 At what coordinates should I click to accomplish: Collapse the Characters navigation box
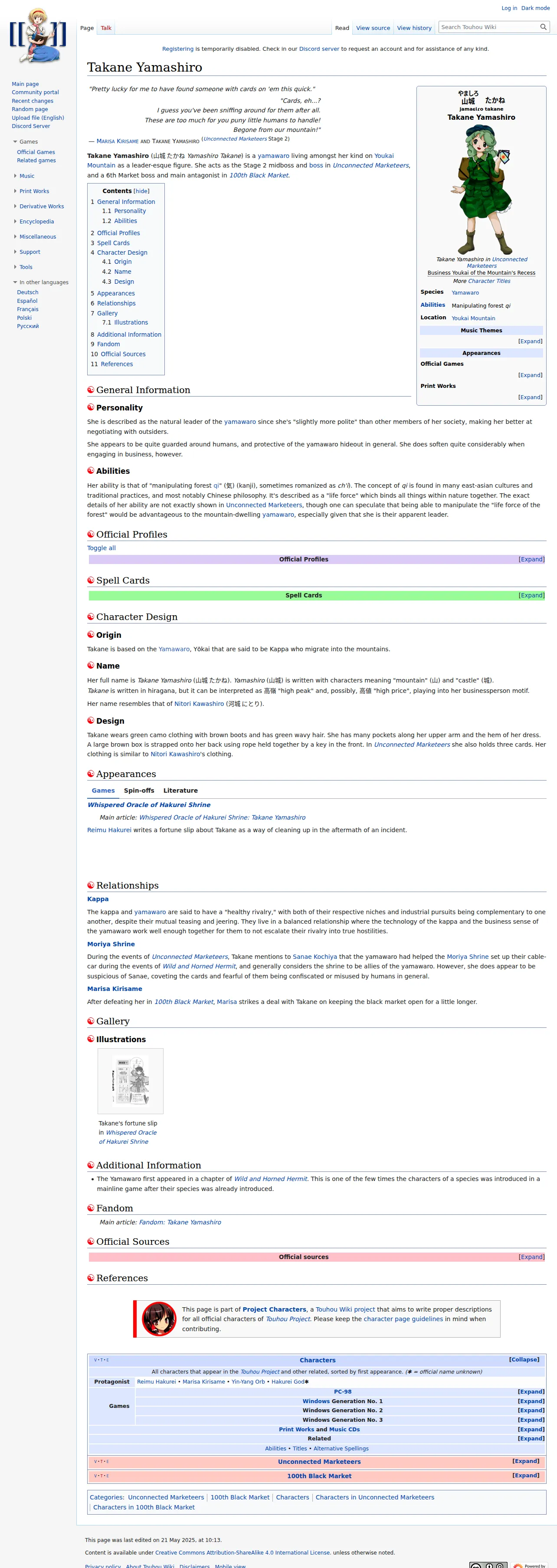(x=524, y=1359)
